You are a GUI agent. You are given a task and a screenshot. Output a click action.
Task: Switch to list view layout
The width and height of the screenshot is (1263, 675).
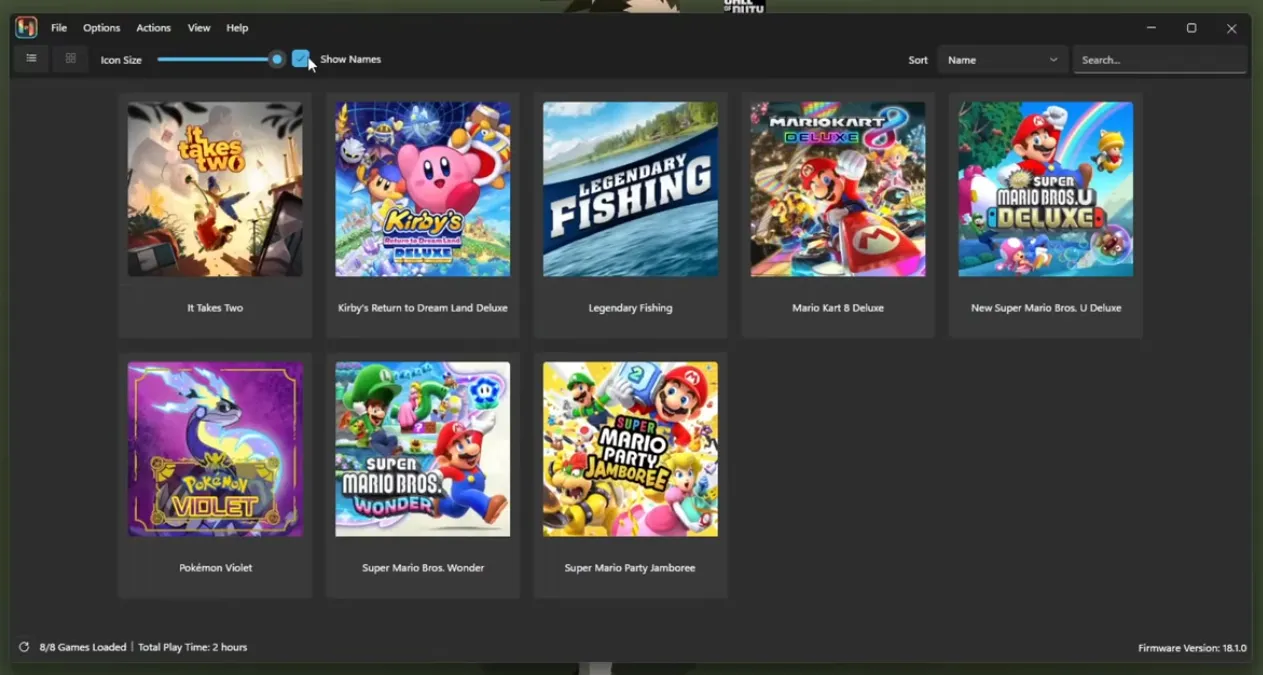coord(30,58)
